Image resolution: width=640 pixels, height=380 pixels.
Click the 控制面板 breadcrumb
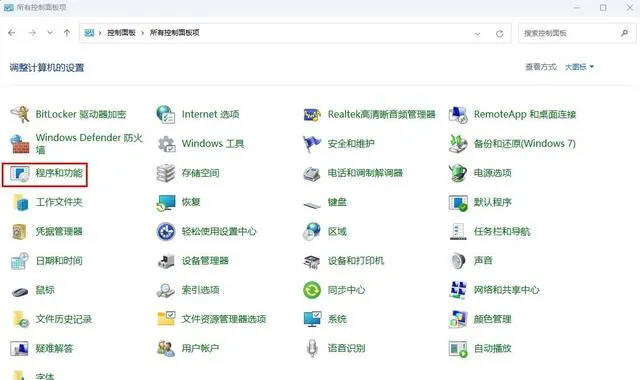(x=121, y=33)
